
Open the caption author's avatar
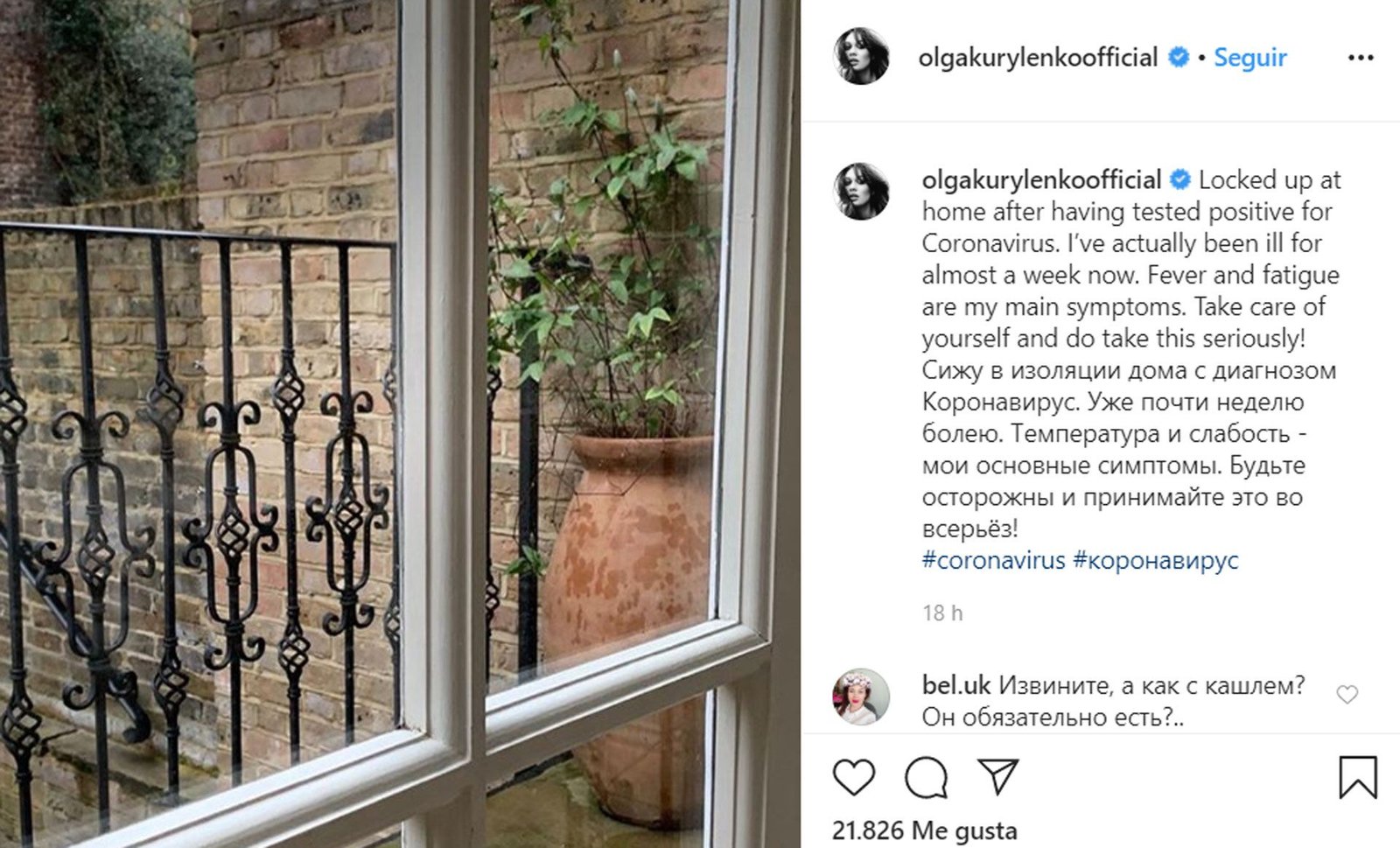[861, 191]
